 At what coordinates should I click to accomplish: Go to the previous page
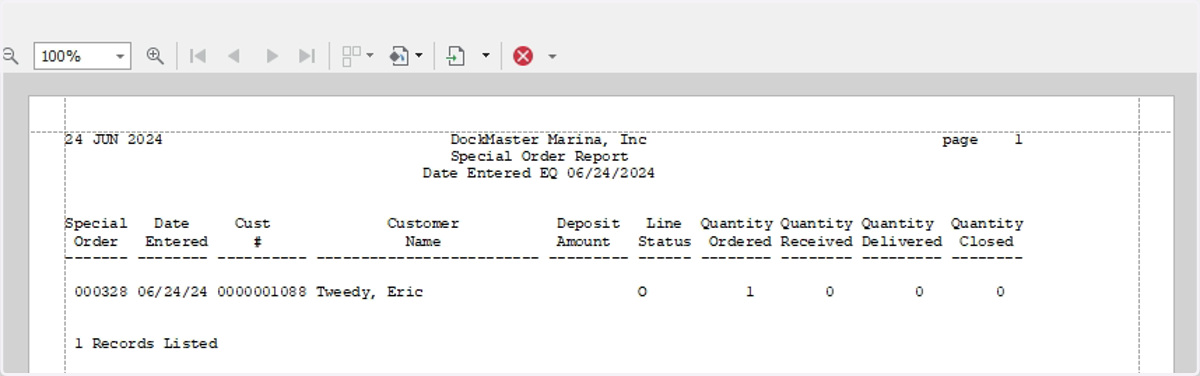(x=234, y=56)
